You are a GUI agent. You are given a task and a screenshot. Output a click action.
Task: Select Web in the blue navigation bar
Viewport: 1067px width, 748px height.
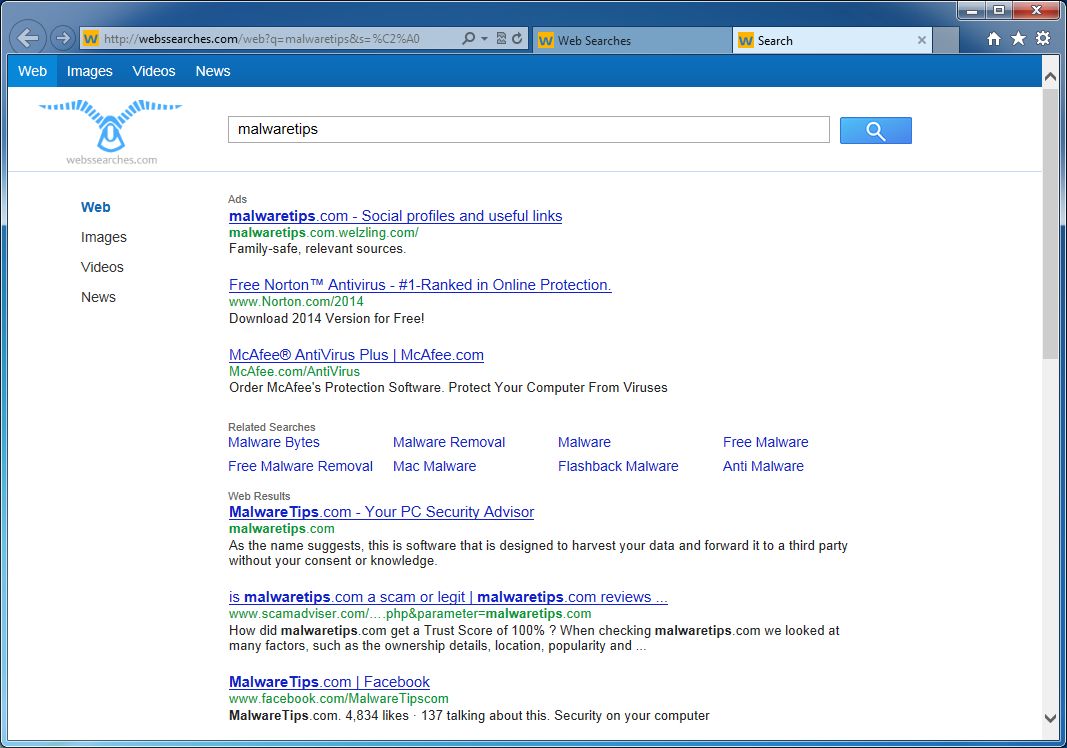(x=33, y=71)
